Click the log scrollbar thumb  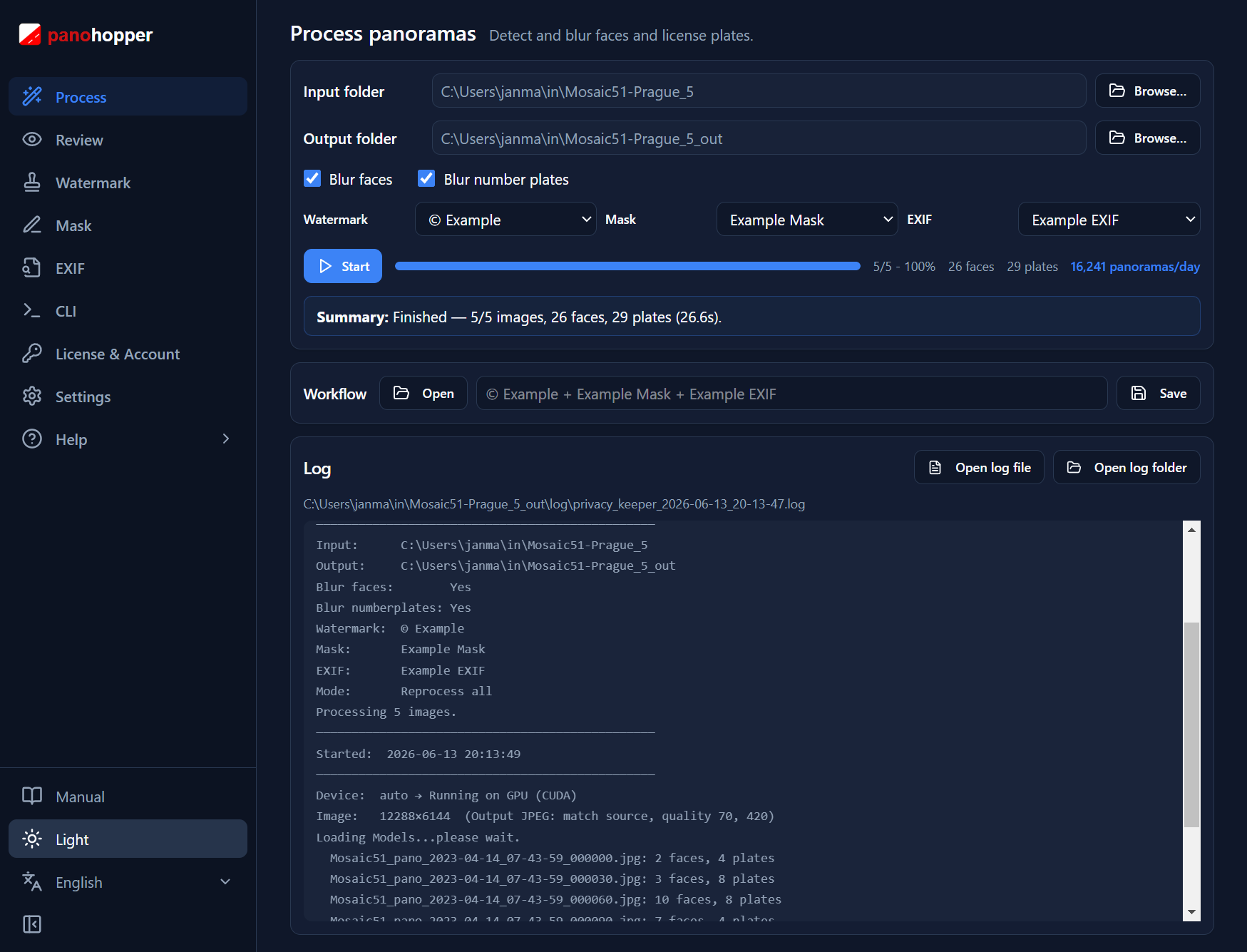point(1191,725)
